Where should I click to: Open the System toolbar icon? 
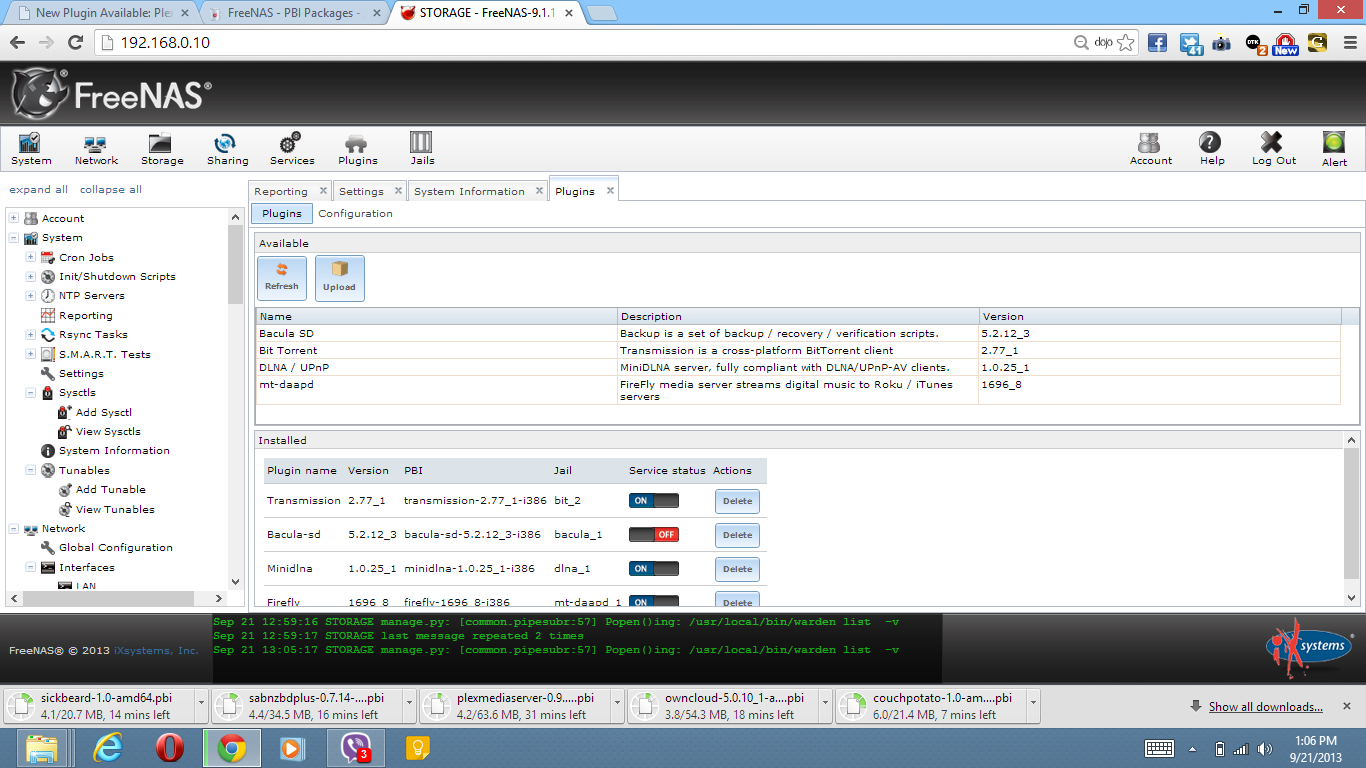coord(31,149)
